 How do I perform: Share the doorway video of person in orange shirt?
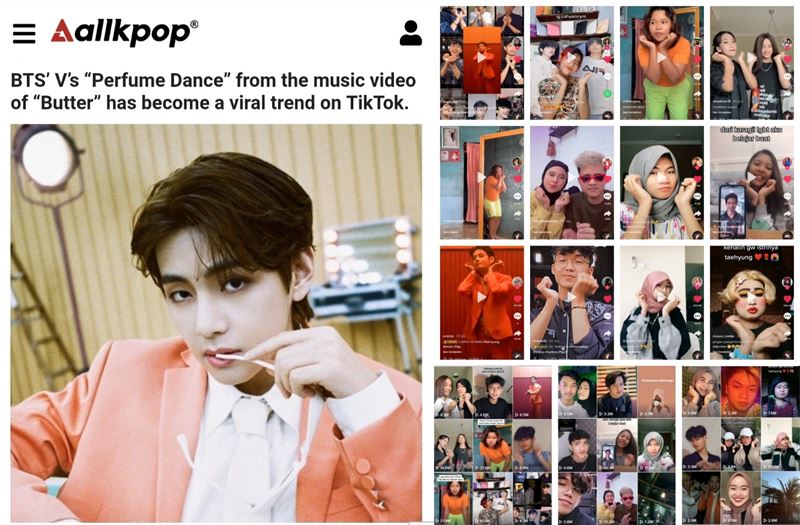[517, 214]
